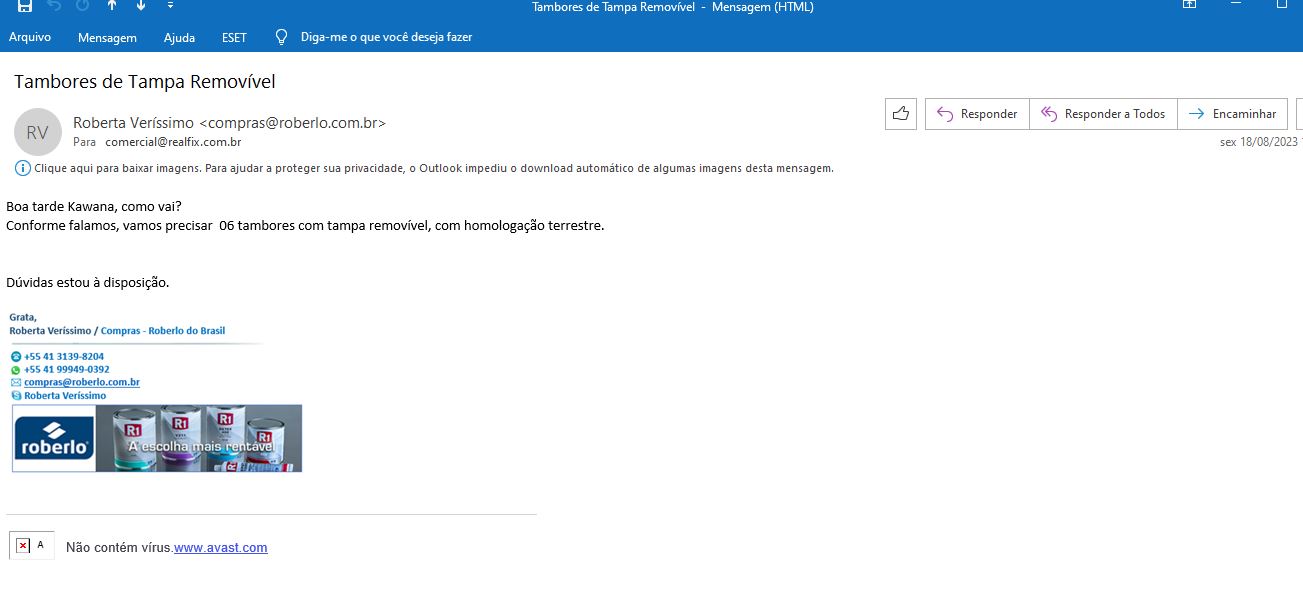Click the Save icon in the title bar
This screenshot has width=1303, height=594.
point(24,6)
